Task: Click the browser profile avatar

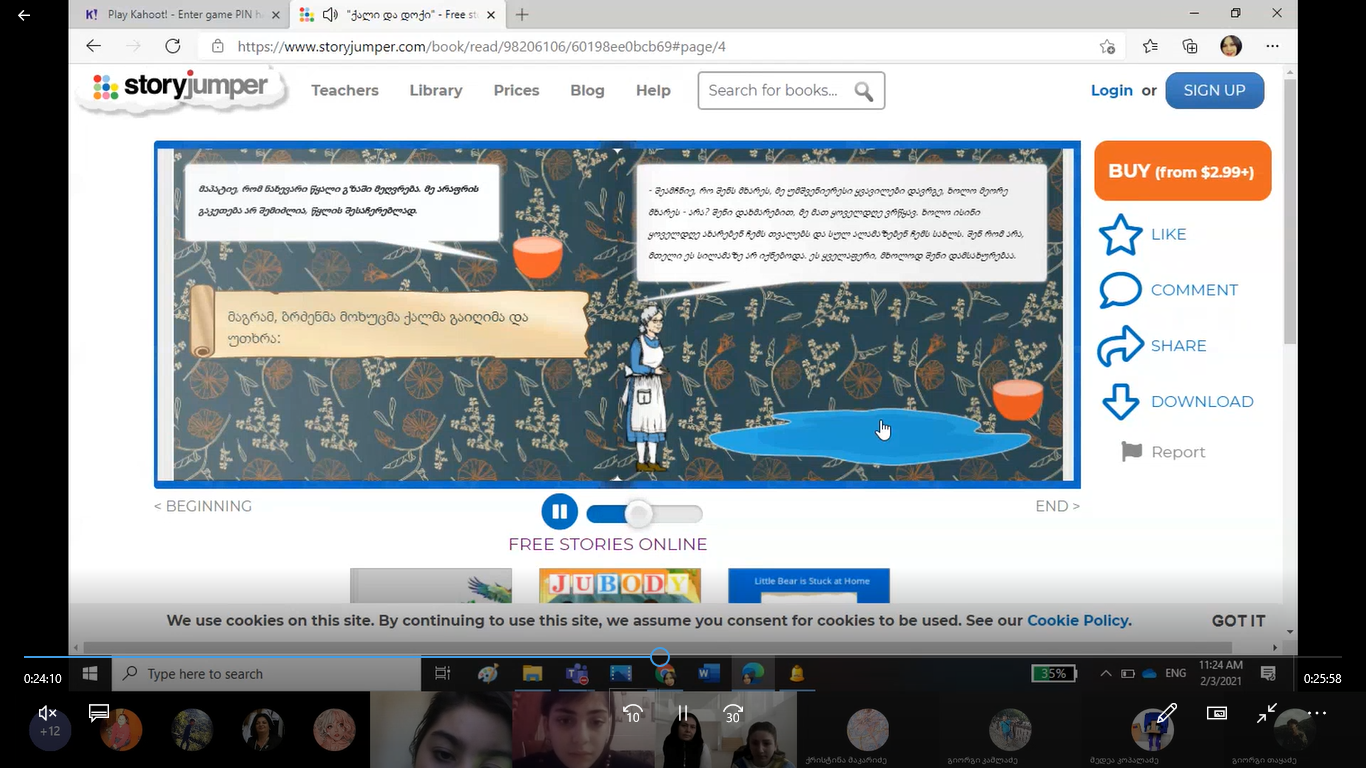Action: click(1231, 46)
